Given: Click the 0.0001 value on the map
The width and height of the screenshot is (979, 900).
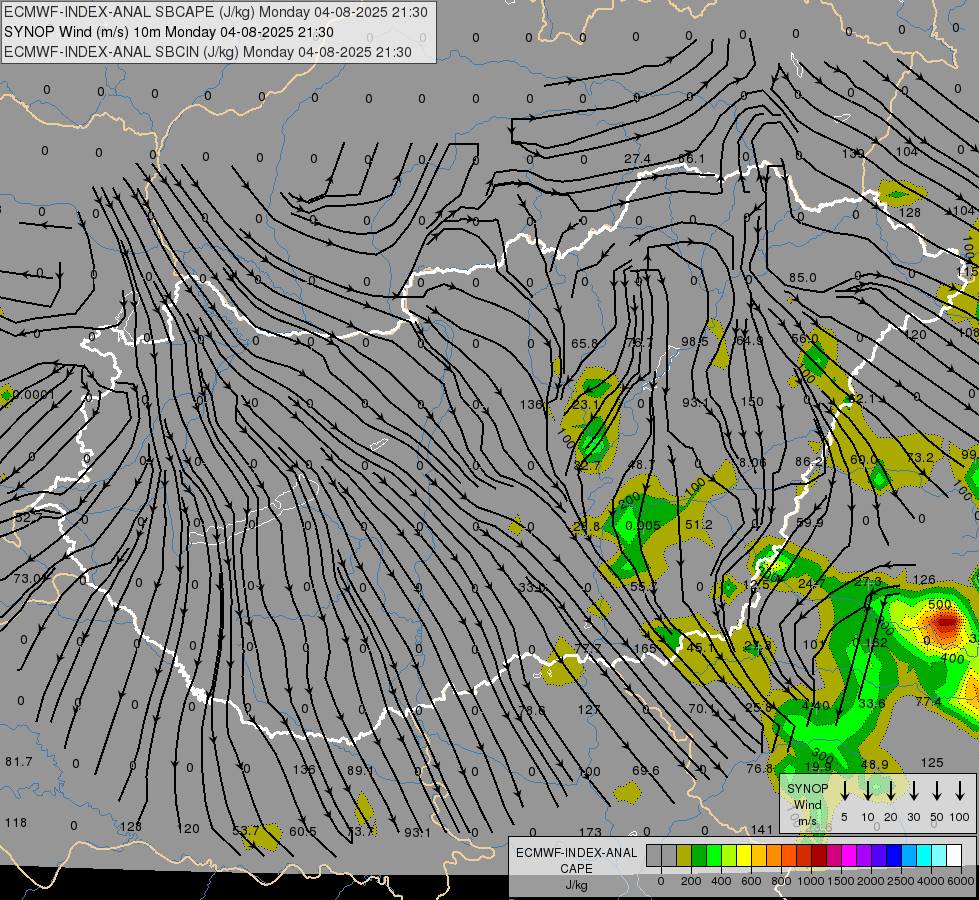Looking at the screenshot, I should [x=34, y=395].
